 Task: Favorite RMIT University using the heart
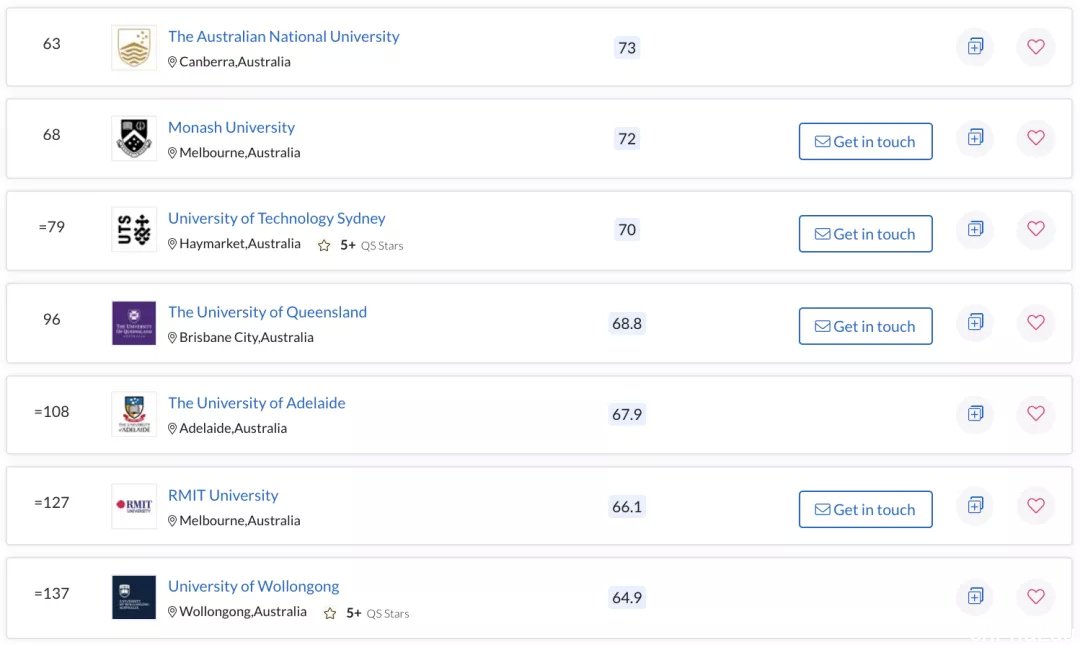(1035, 506)
